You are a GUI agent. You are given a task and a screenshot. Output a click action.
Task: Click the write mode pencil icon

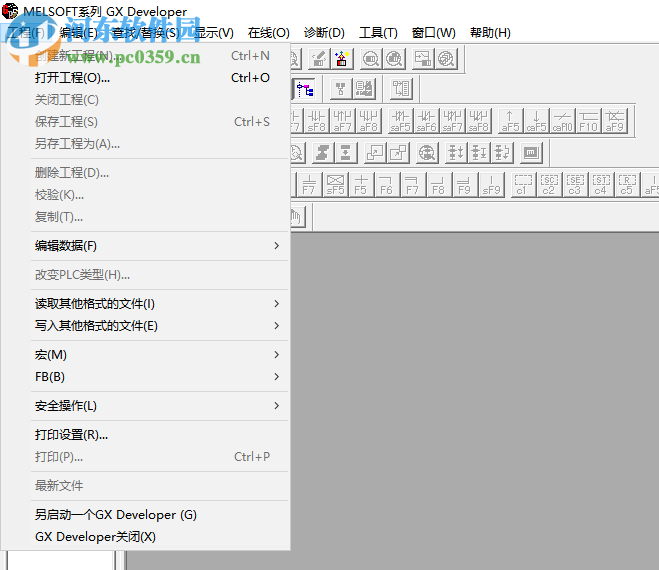pyautogui.click(x=319, y=58)
